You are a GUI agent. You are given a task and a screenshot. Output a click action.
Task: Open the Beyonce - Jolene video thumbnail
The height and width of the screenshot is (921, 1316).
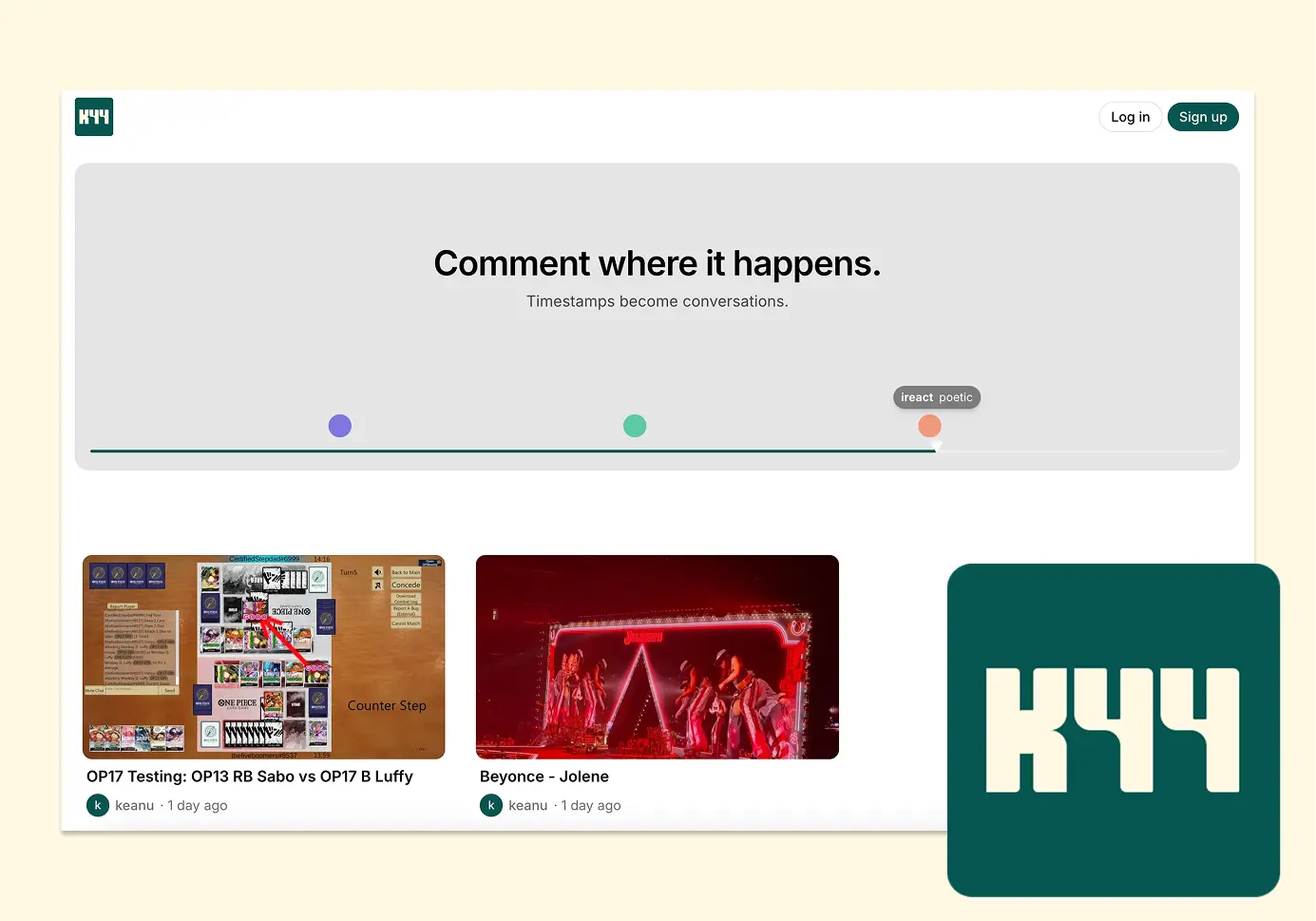(658, 657)
